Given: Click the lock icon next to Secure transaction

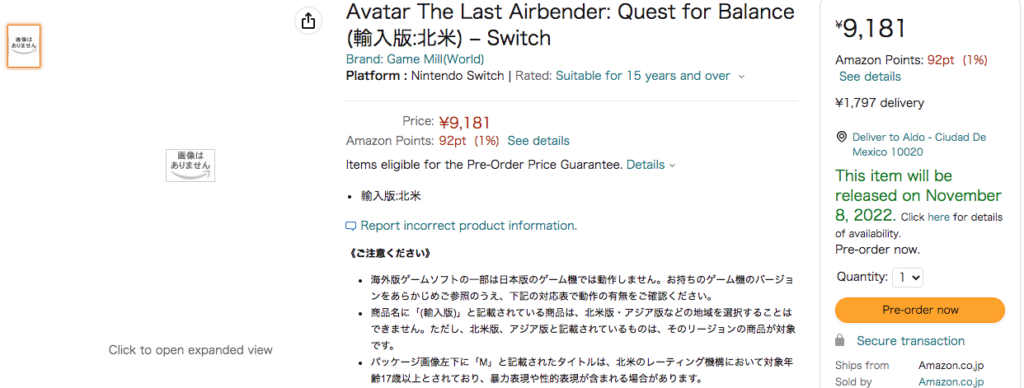Looking at the screenshot, I should pyautogui.click(x=841, y=340).
